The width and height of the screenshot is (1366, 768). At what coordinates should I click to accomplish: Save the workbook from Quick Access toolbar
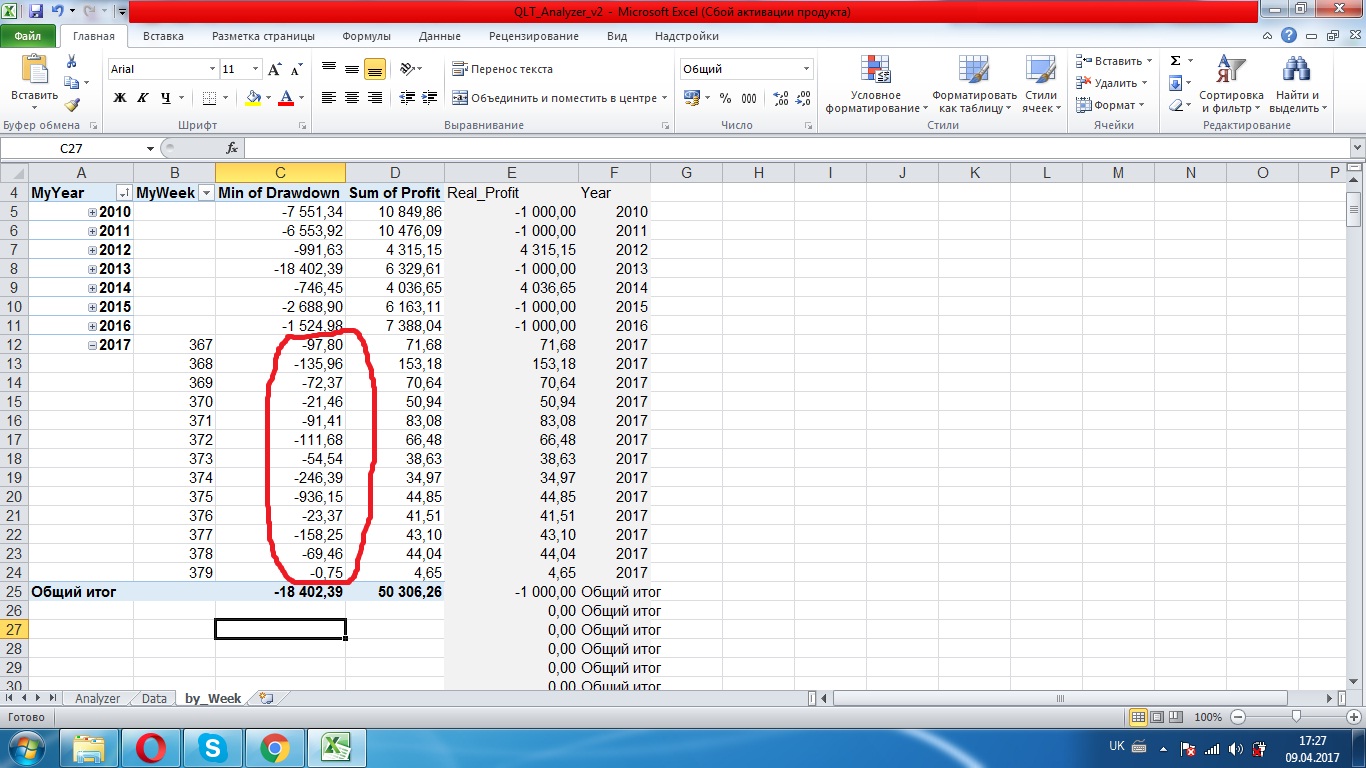(x=36, y=12)
